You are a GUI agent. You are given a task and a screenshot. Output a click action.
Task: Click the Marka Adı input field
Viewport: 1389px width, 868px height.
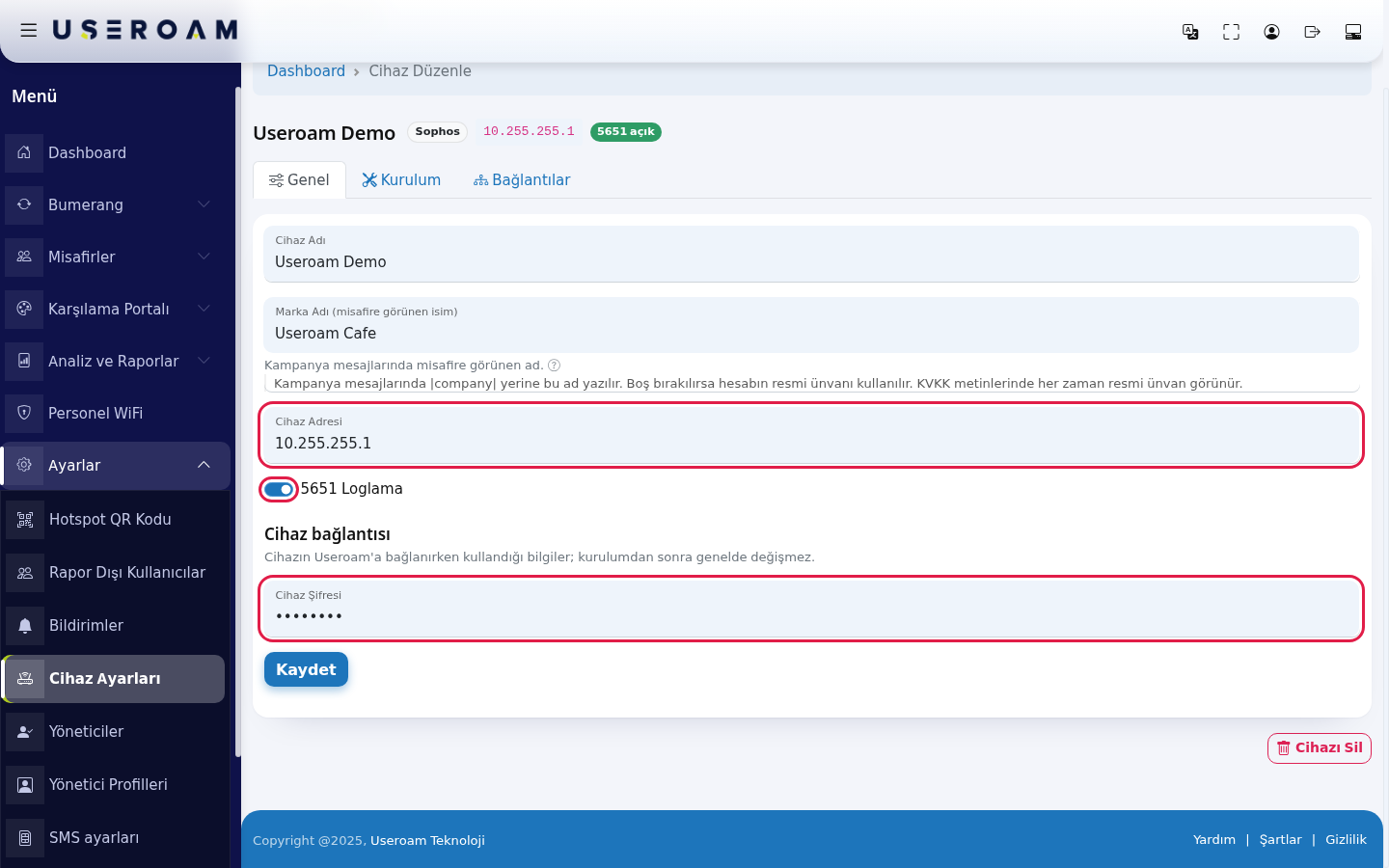pos(811,326)
